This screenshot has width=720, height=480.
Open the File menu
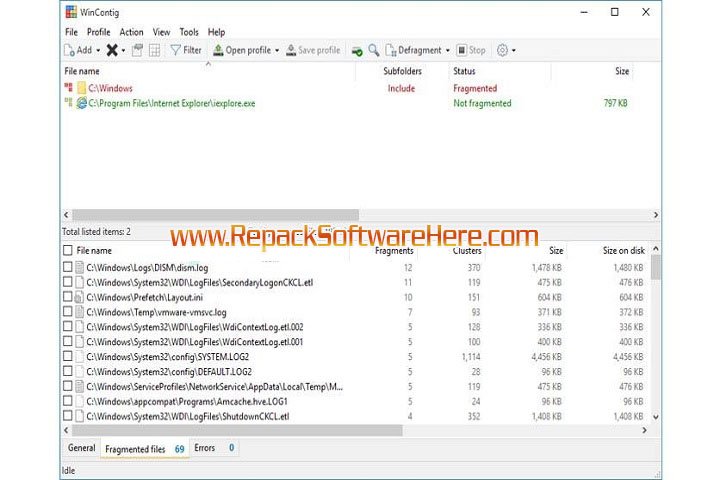tap(71, 32)
